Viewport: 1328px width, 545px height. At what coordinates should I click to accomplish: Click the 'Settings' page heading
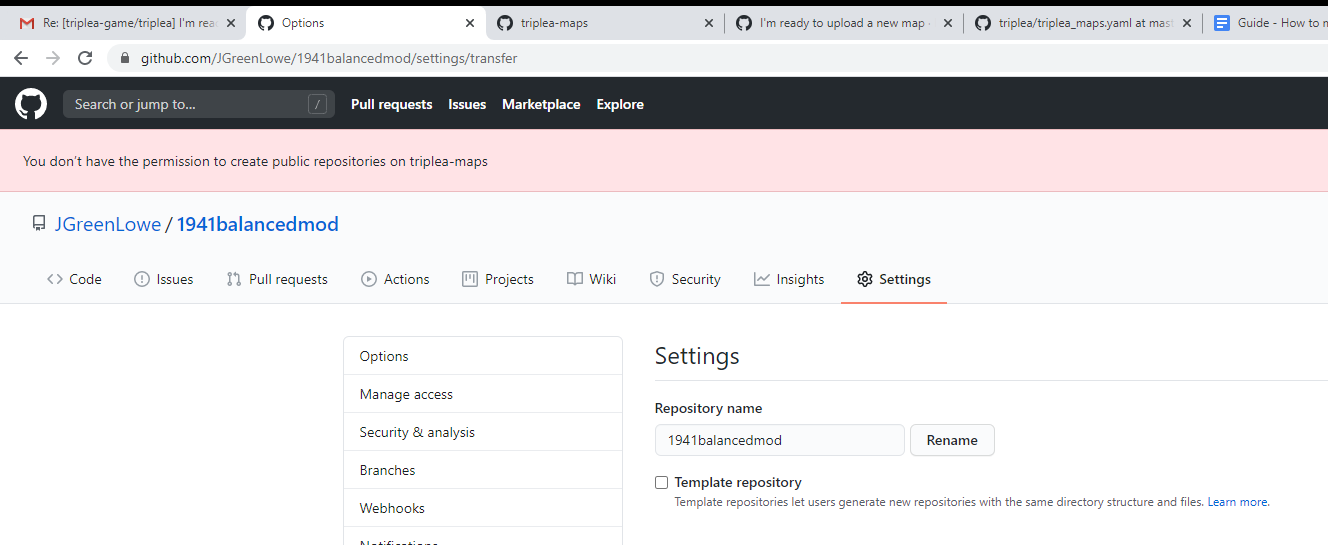click(697, 356)
